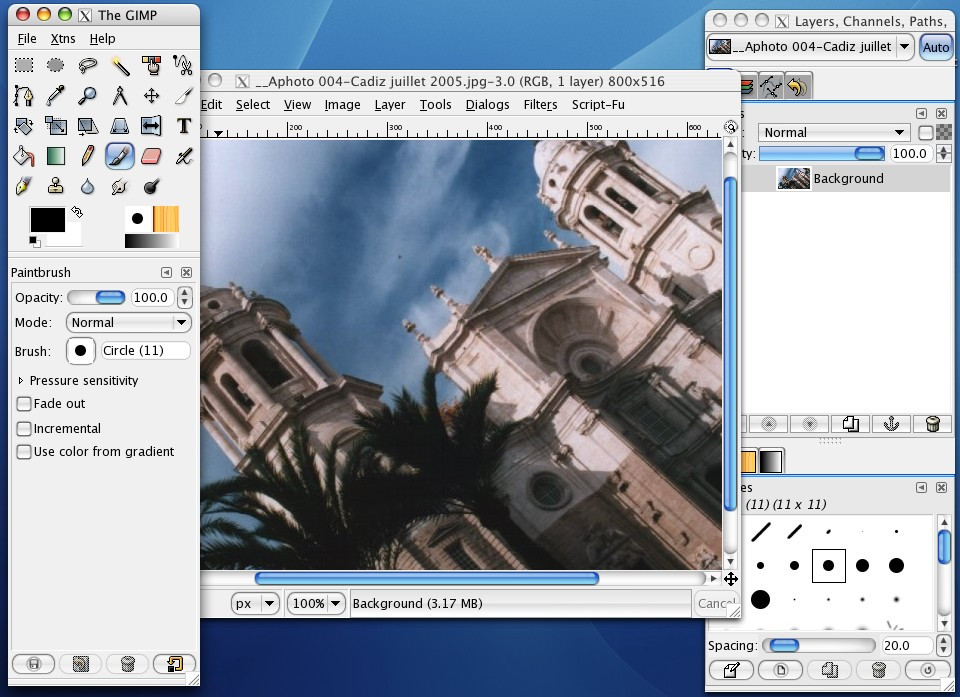Duplicate the layer using the copy icon
The height and width of the screenshot is (697, 960).
pos(851,424)
